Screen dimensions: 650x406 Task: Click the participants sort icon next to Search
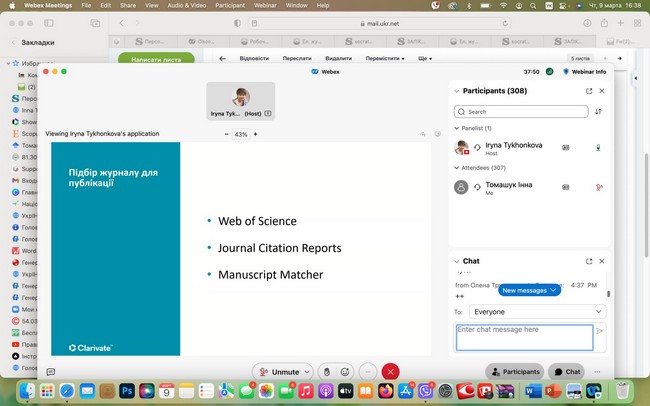coord(598,112)
